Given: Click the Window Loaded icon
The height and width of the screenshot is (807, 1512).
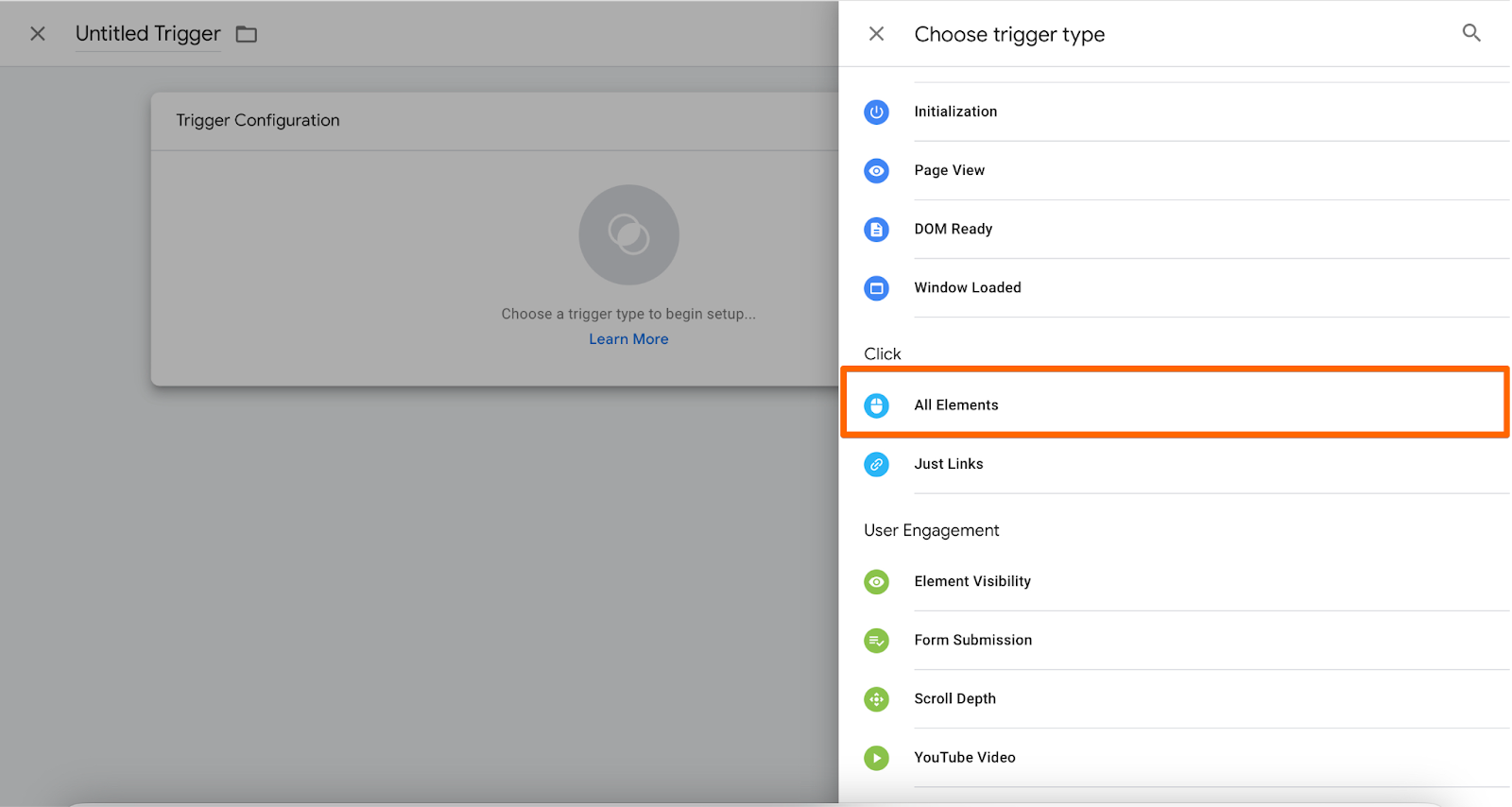Looking at the screenshot, I should (876, 288).
